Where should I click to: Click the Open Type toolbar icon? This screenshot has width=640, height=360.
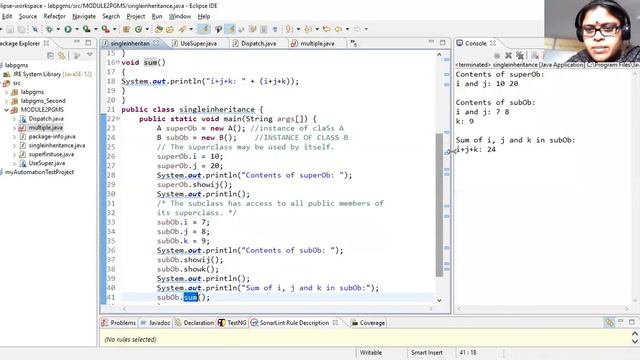pos(159,29)
